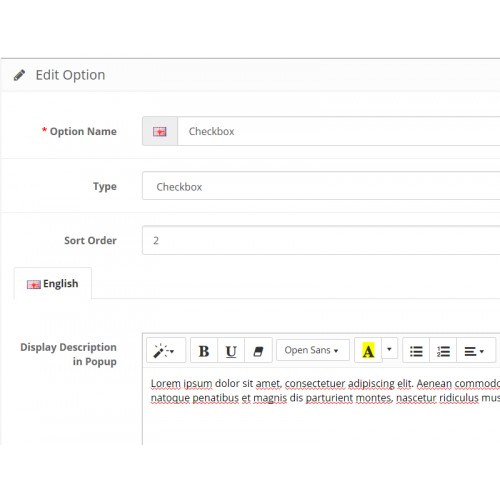500x500 pixels.
Task: Click the magic wand style icon
Action: (x=166, y=351)
